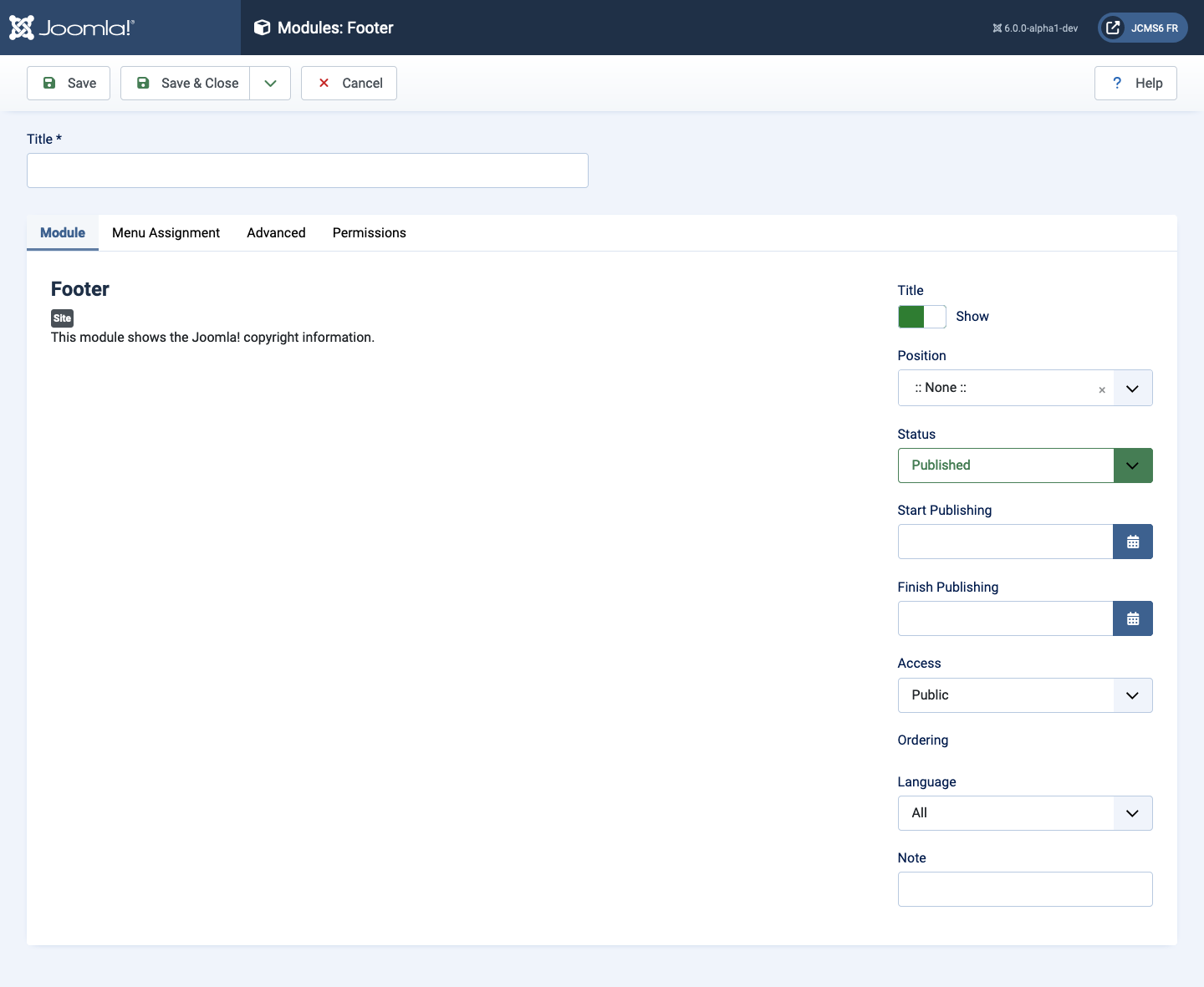Click the Modules: Footer page title
1204x987 pixels.
(x=335, y=28)
